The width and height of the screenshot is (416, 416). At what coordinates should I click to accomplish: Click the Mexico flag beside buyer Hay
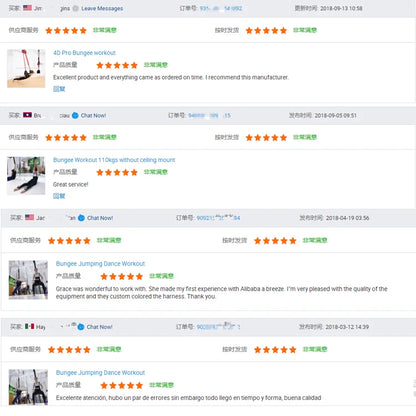click(x=30, y=326)
